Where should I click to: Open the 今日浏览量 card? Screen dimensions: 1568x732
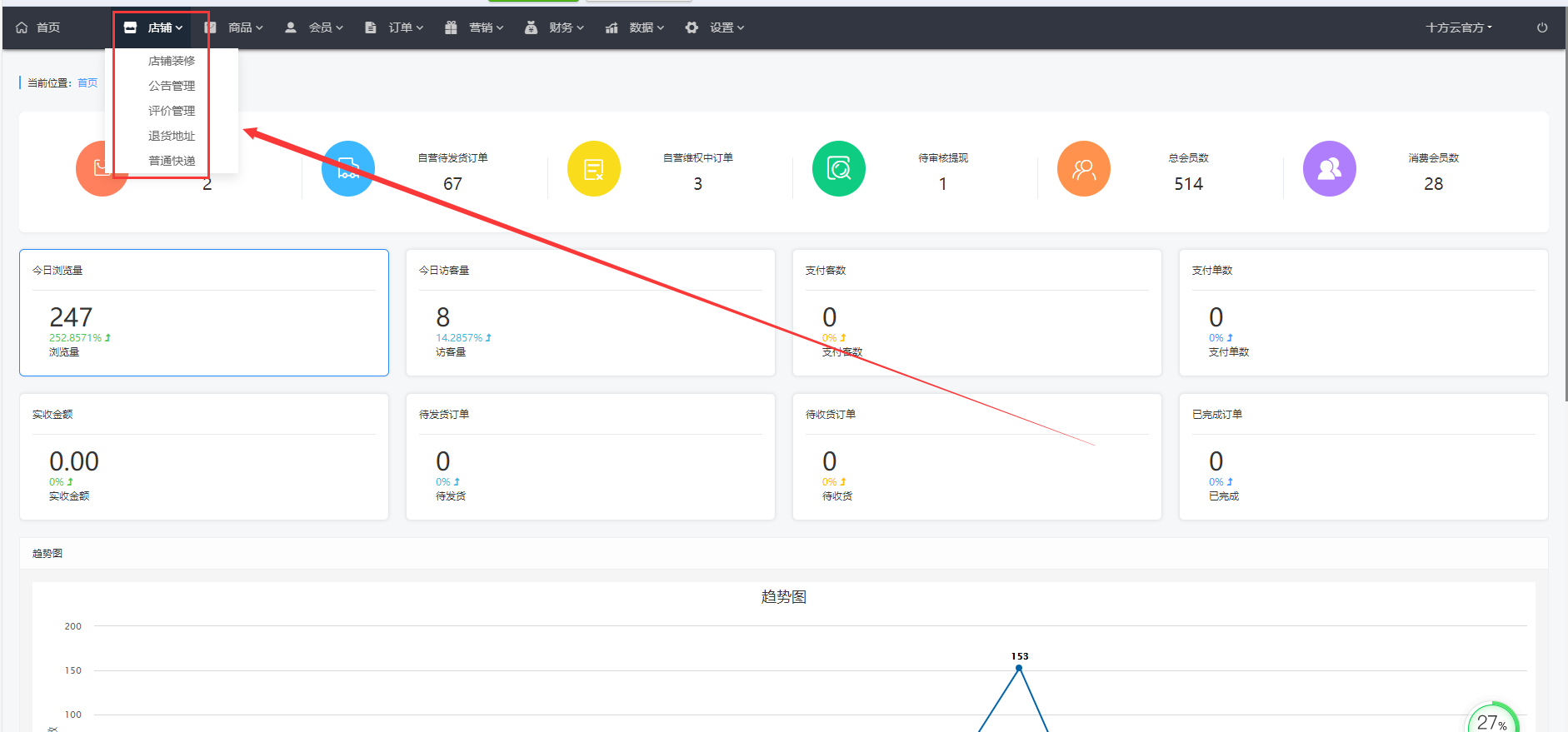pyautogui.click(x=204, y=312)
